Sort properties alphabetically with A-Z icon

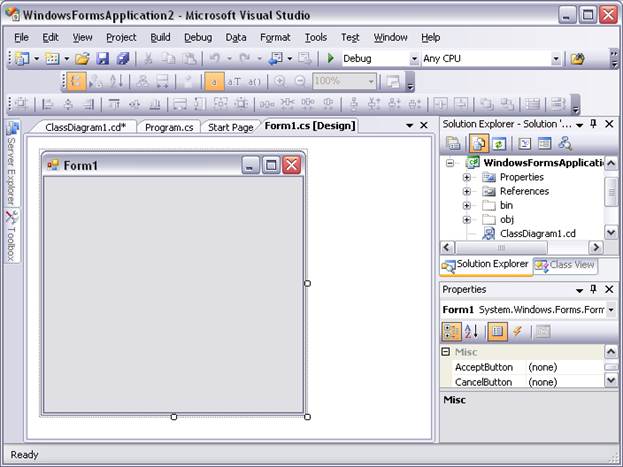point(471,331)
